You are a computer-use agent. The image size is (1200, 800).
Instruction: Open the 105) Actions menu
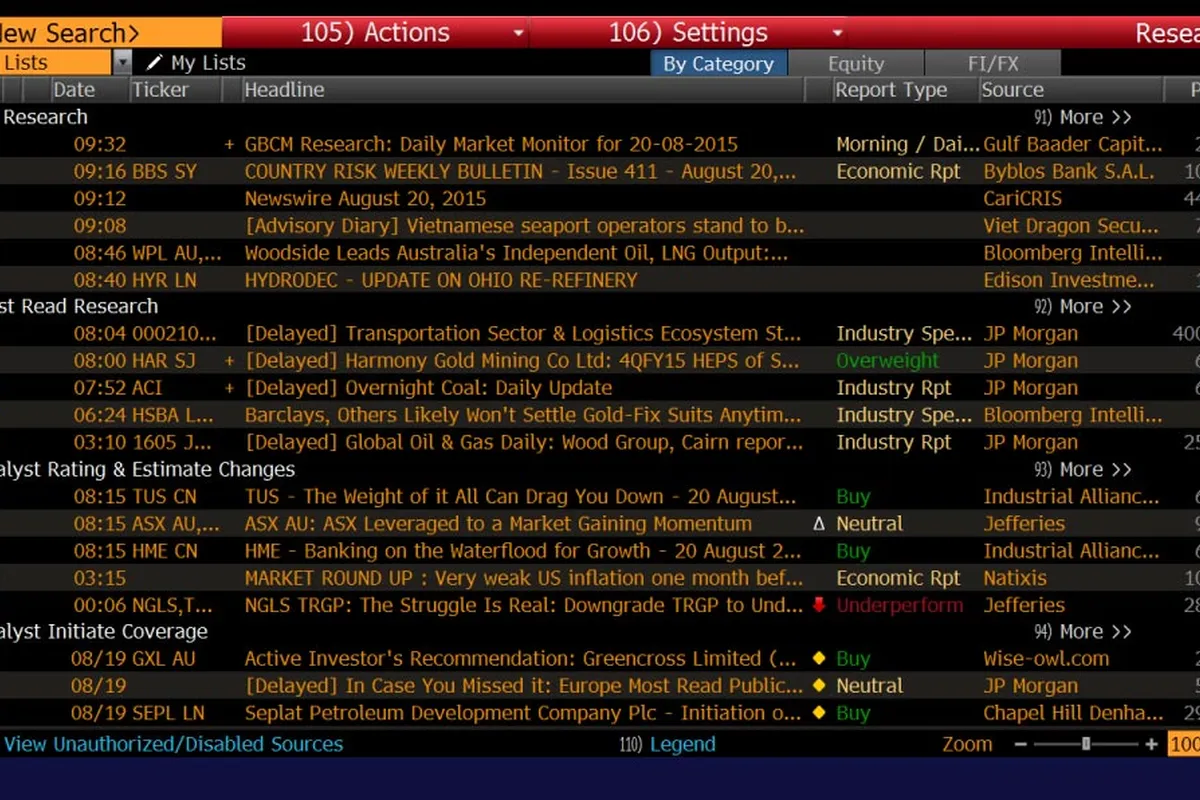(x=374, y=32)
